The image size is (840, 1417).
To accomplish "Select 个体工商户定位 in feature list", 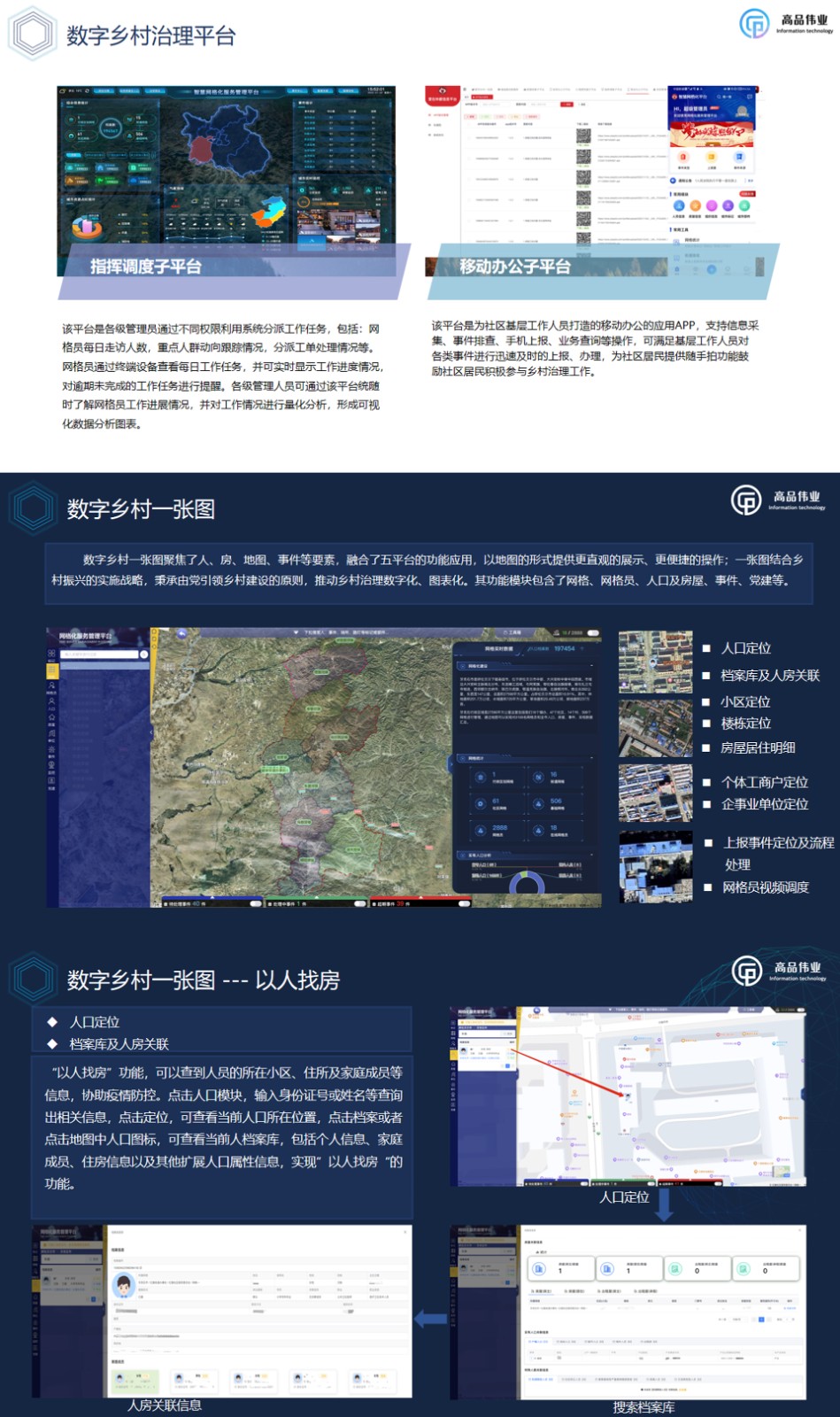I will 765,782.
